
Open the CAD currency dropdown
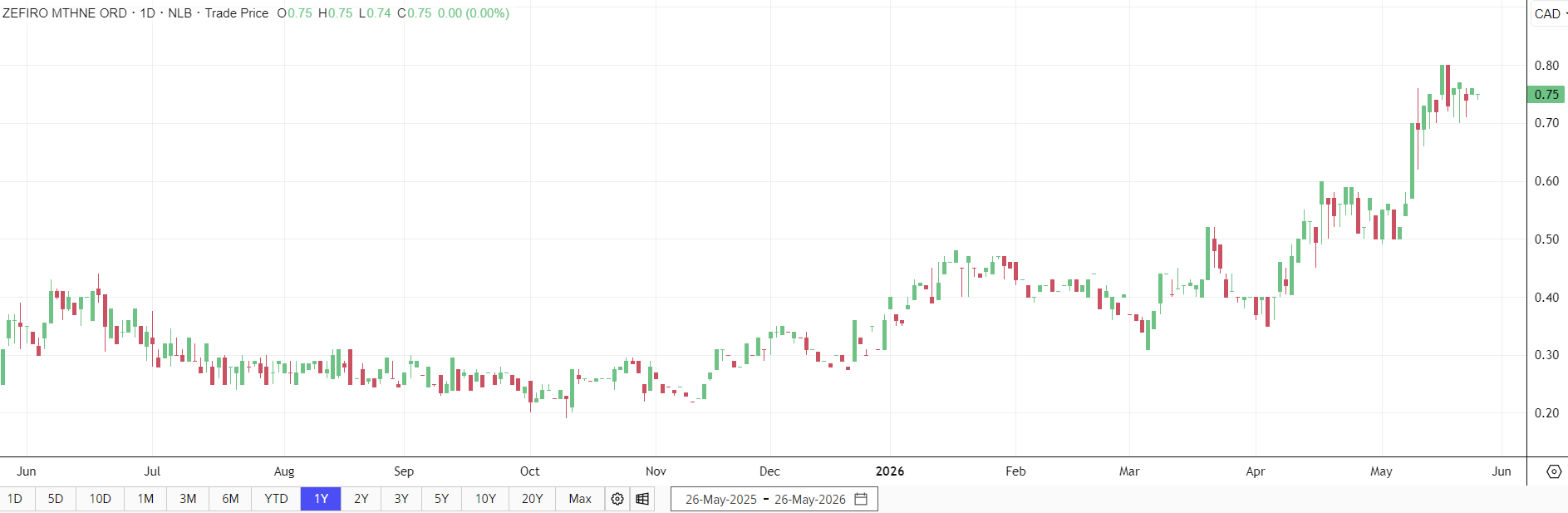[1549, 13]
